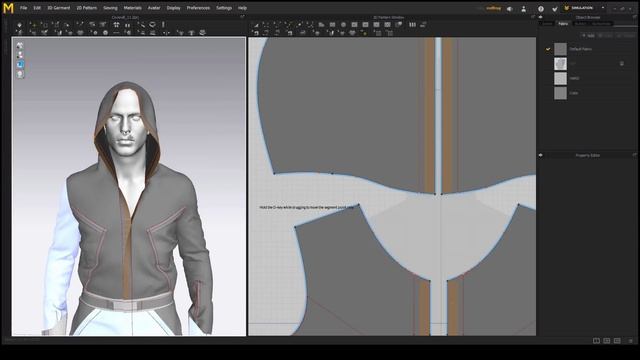
Task: Select the third fabric thumbnail, the light gray one
Action: coord(560,78)
